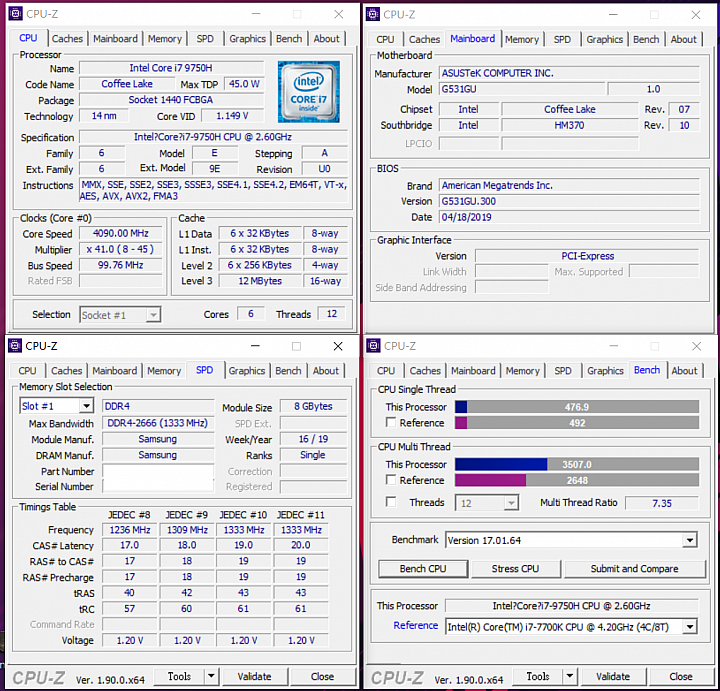Click the Week/Year value 16 / 19
Image resolution: width=720 pixels, height=691 pixels.
(x=313, y=439)
